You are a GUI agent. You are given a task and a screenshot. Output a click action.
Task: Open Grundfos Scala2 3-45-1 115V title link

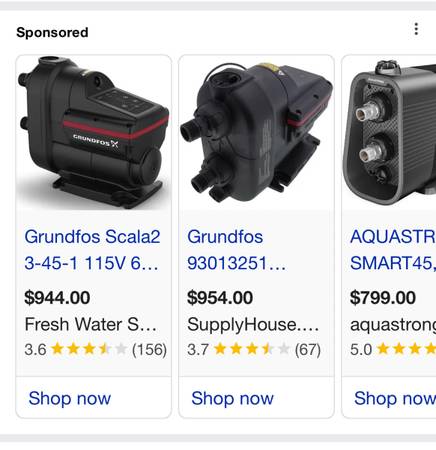coord(92,250)
